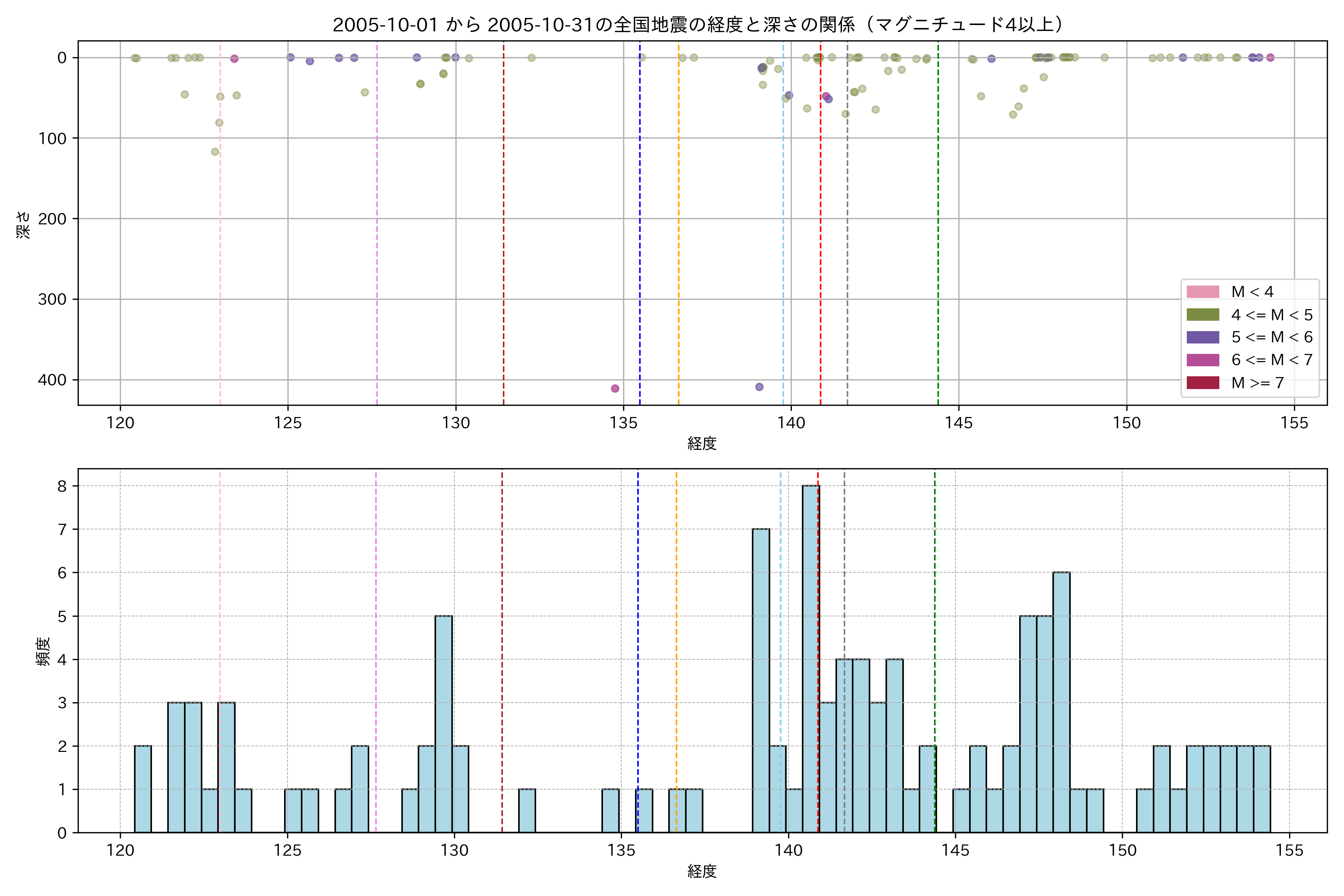1344x896 pixels.
Task: Click the histogram bar of height 6 near 148
Action: [1061, 703]
